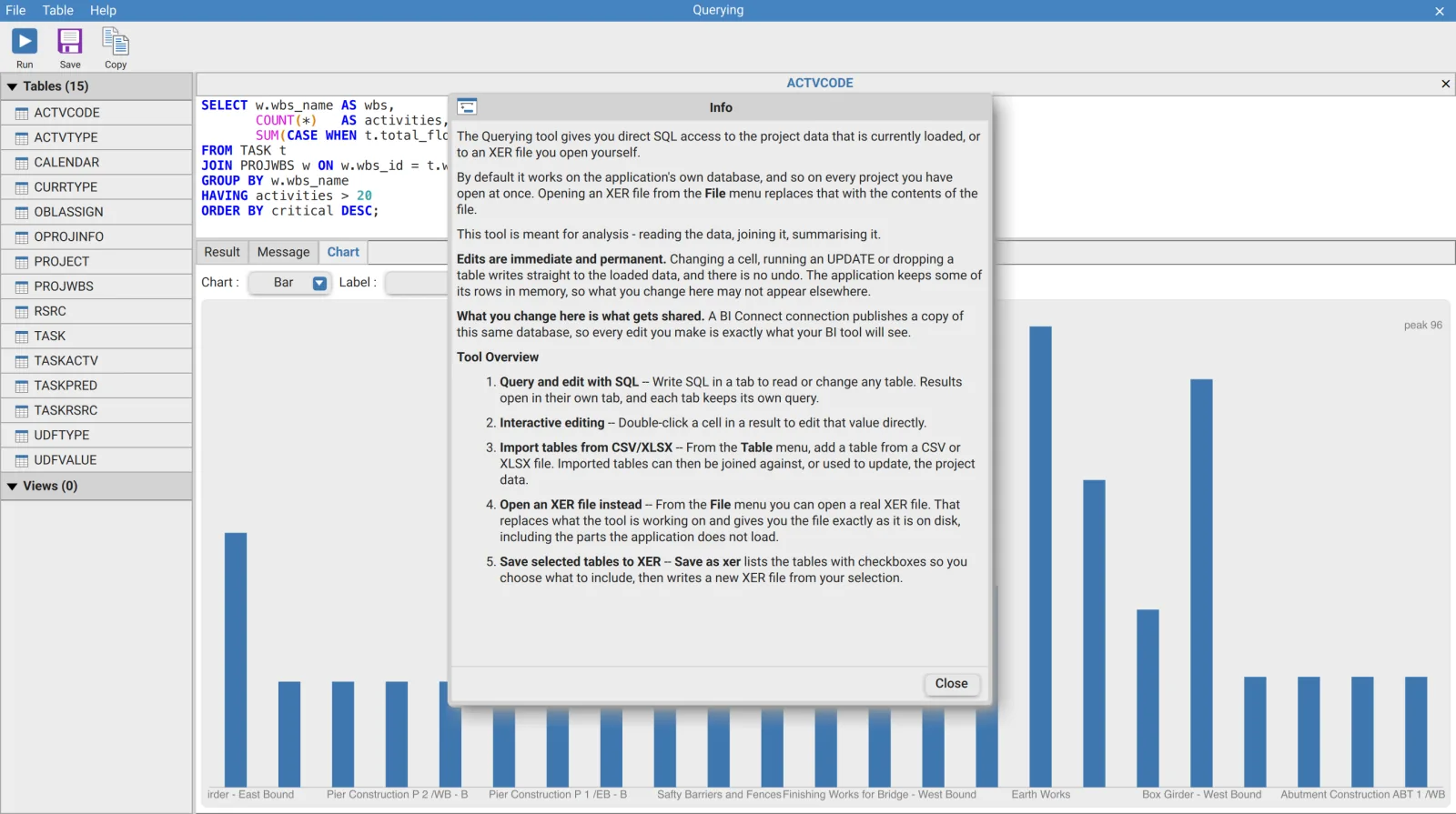Collapse the Views (0) section
The image size is (1456, 814).
click(x=13, y=487)
